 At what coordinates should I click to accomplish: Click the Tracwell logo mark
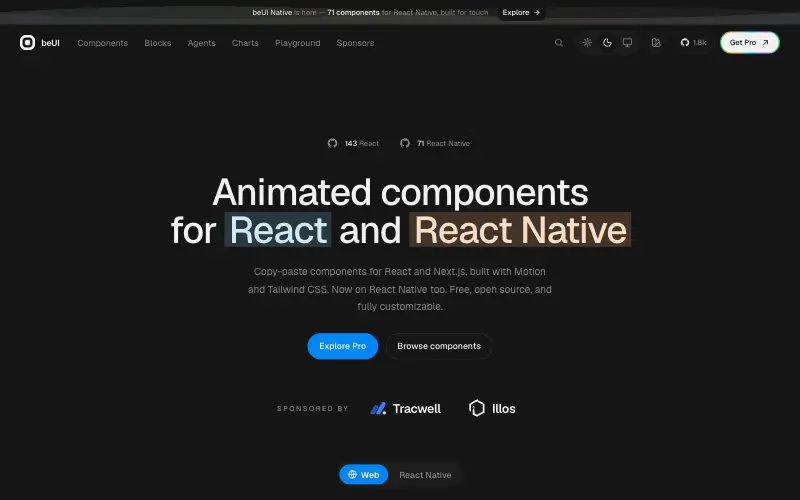378,409
